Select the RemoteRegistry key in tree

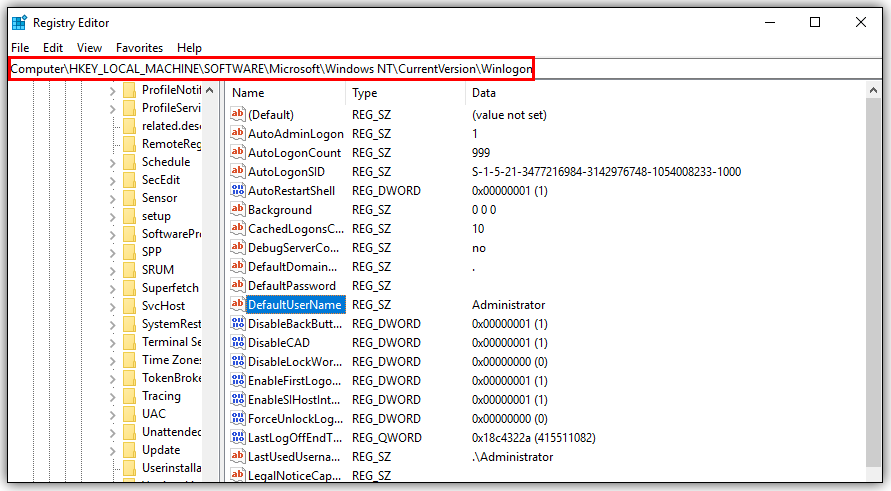[172, 144]
